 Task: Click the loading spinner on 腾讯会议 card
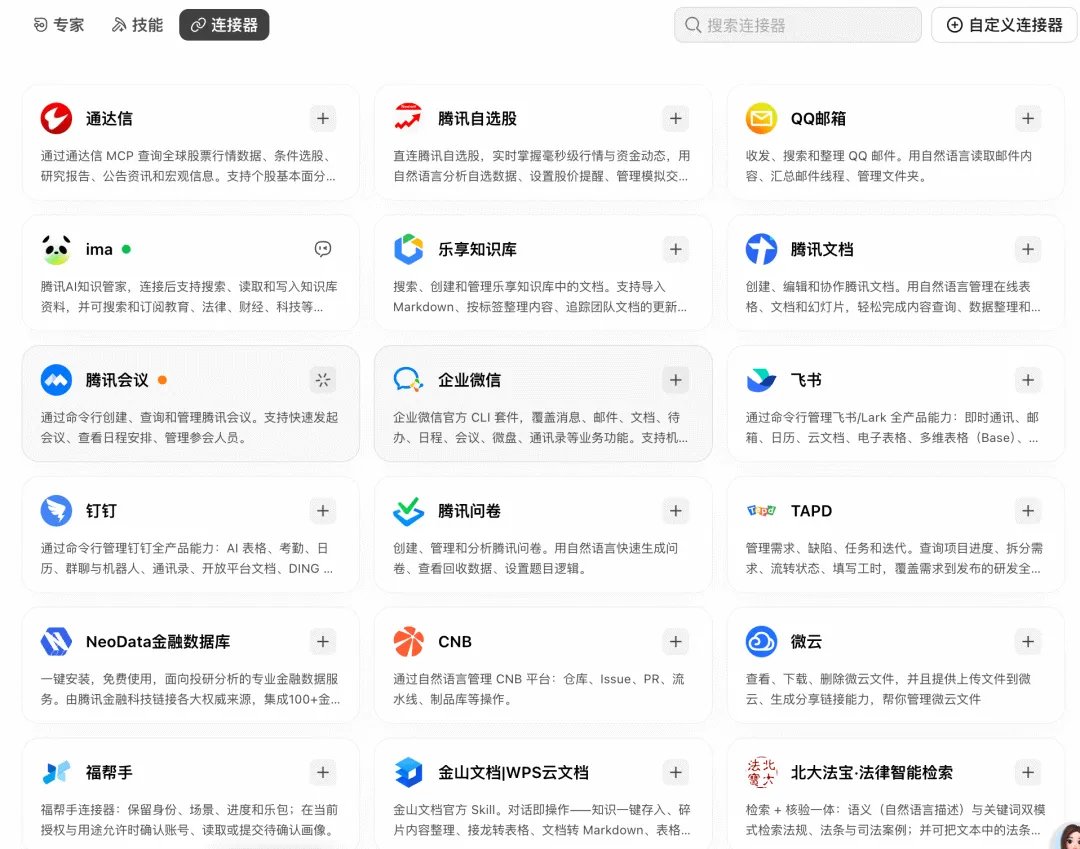322,380
